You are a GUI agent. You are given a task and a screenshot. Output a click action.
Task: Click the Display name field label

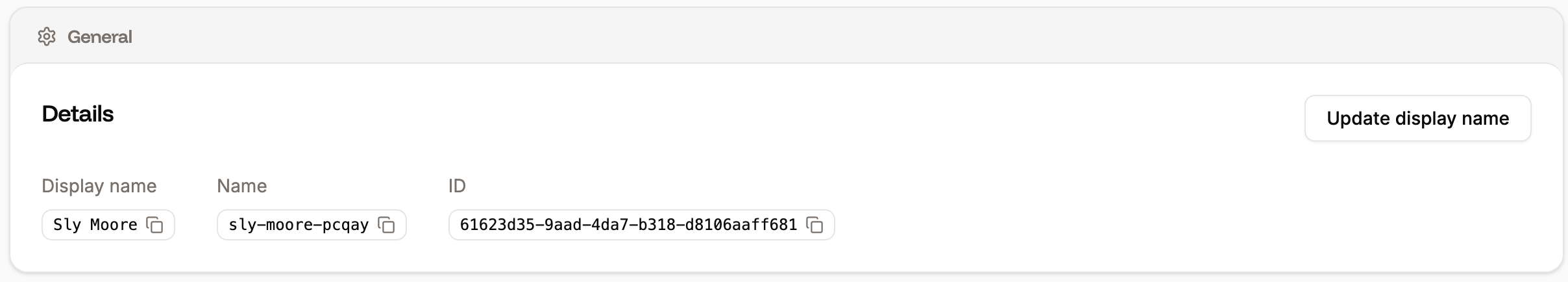[x=99, y=186]
